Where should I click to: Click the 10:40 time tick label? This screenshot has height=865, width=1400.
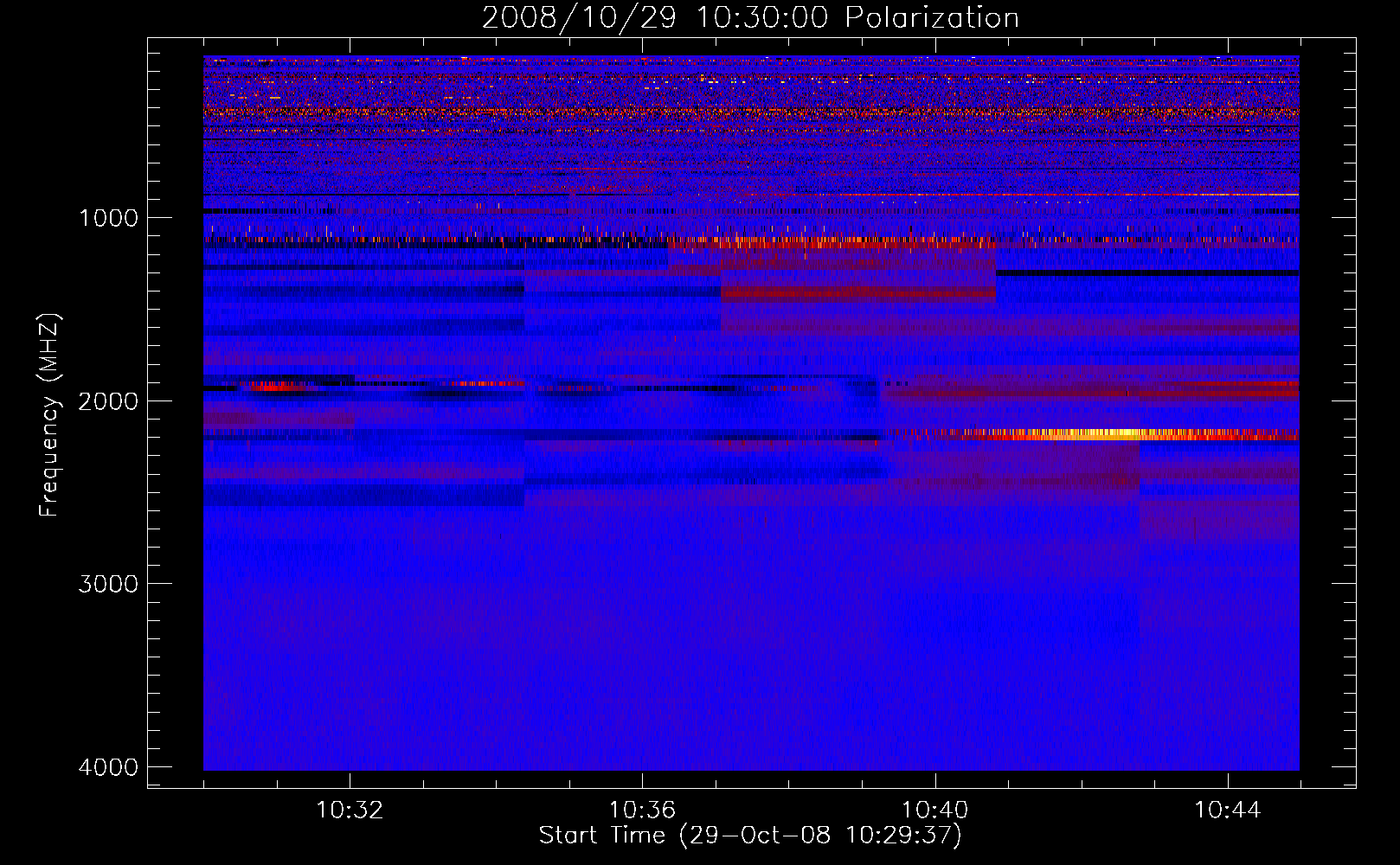click(934, 811)
